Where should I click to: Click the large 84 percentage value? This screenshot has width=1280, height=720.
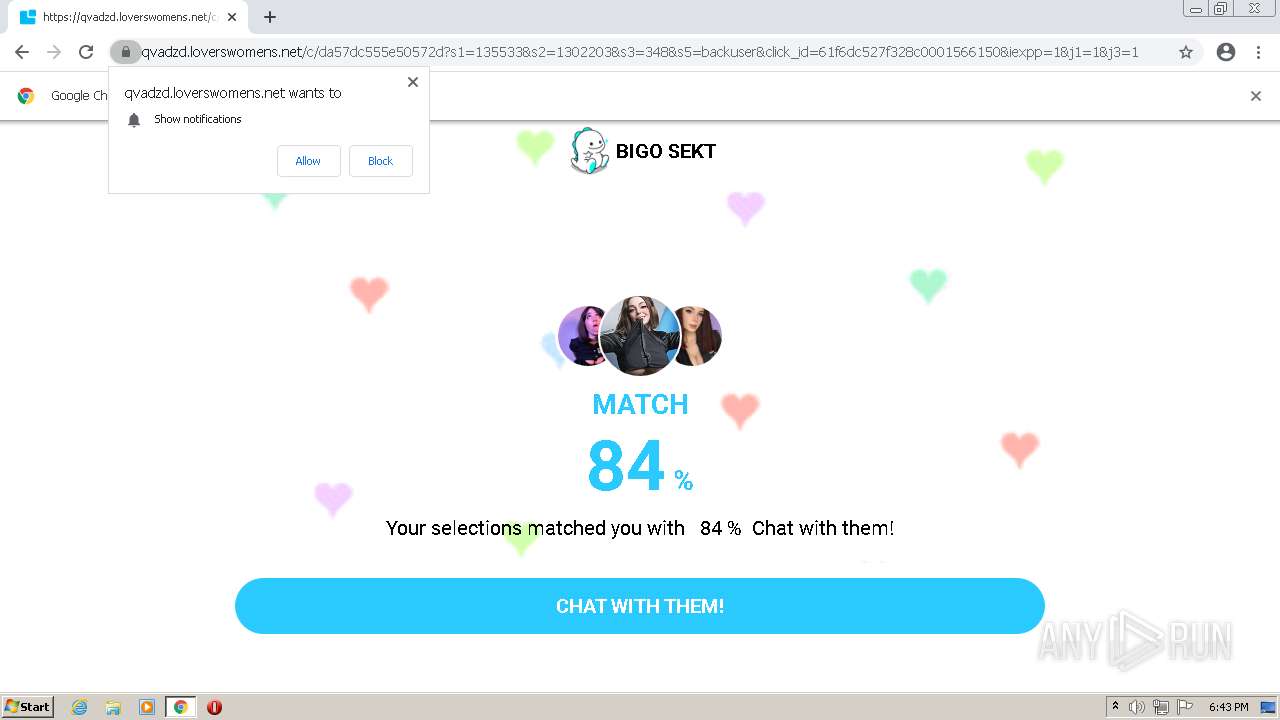(626, 466)
